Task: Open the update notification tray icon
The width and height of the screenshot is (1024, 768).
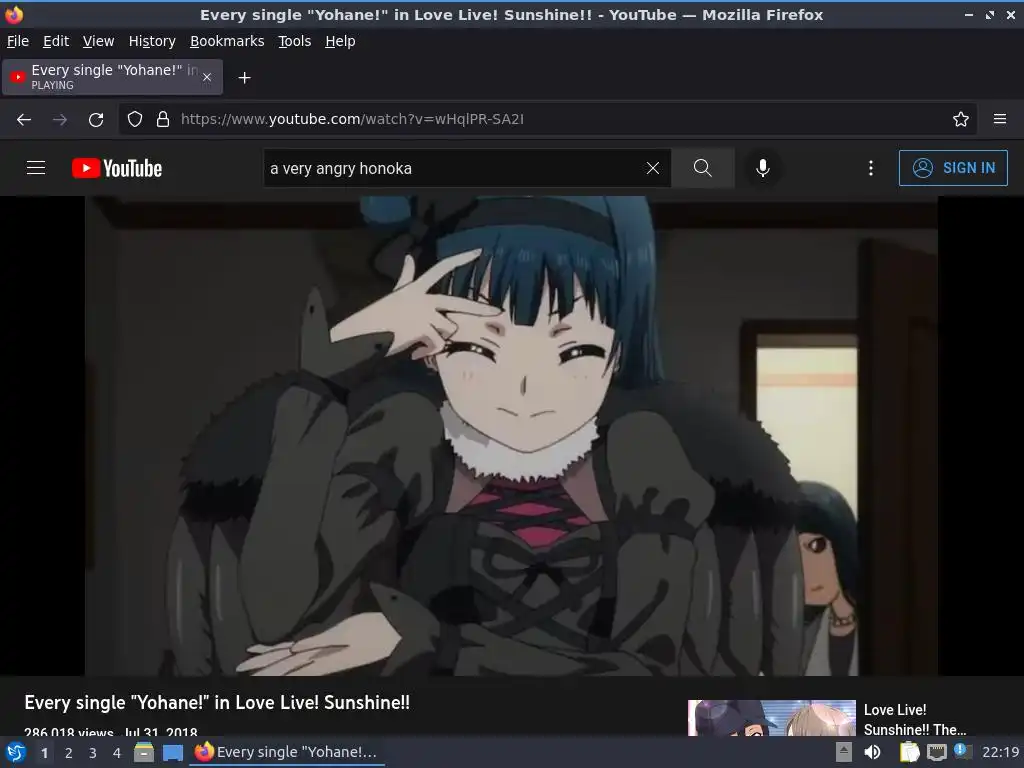Action: (962, 751)
